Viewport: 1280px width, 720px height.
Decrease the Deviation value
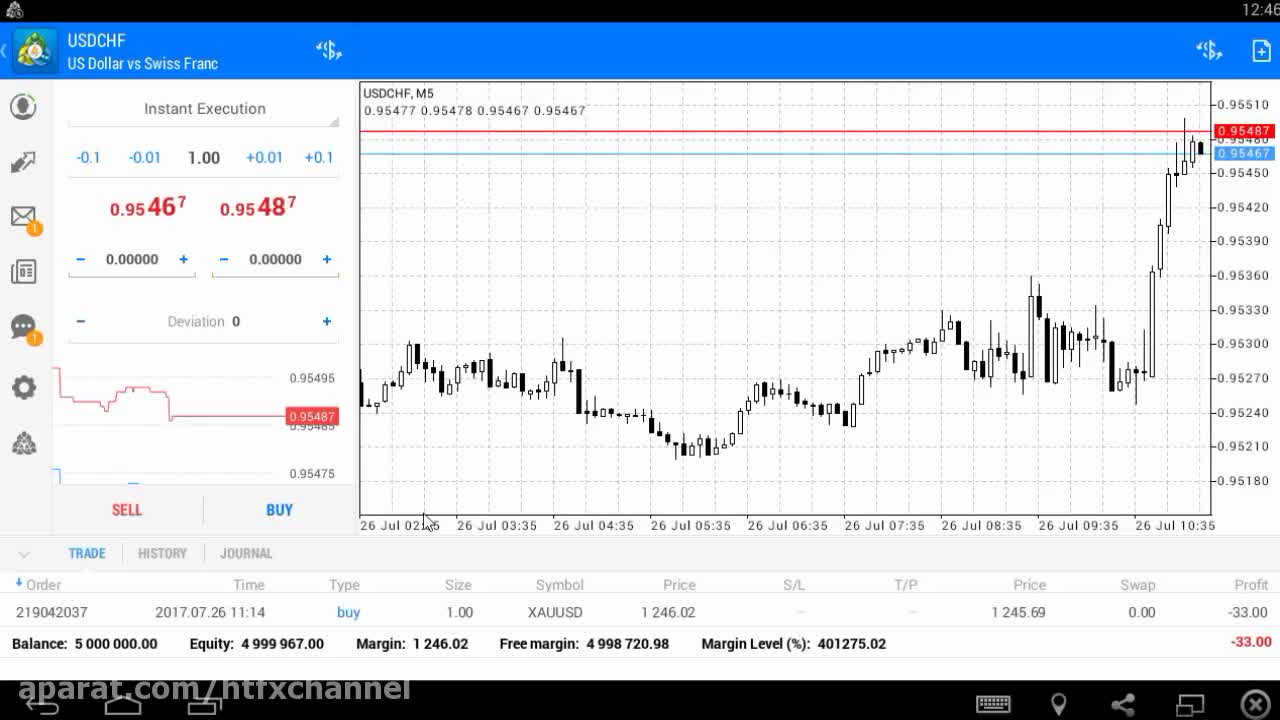click(81, 321)
